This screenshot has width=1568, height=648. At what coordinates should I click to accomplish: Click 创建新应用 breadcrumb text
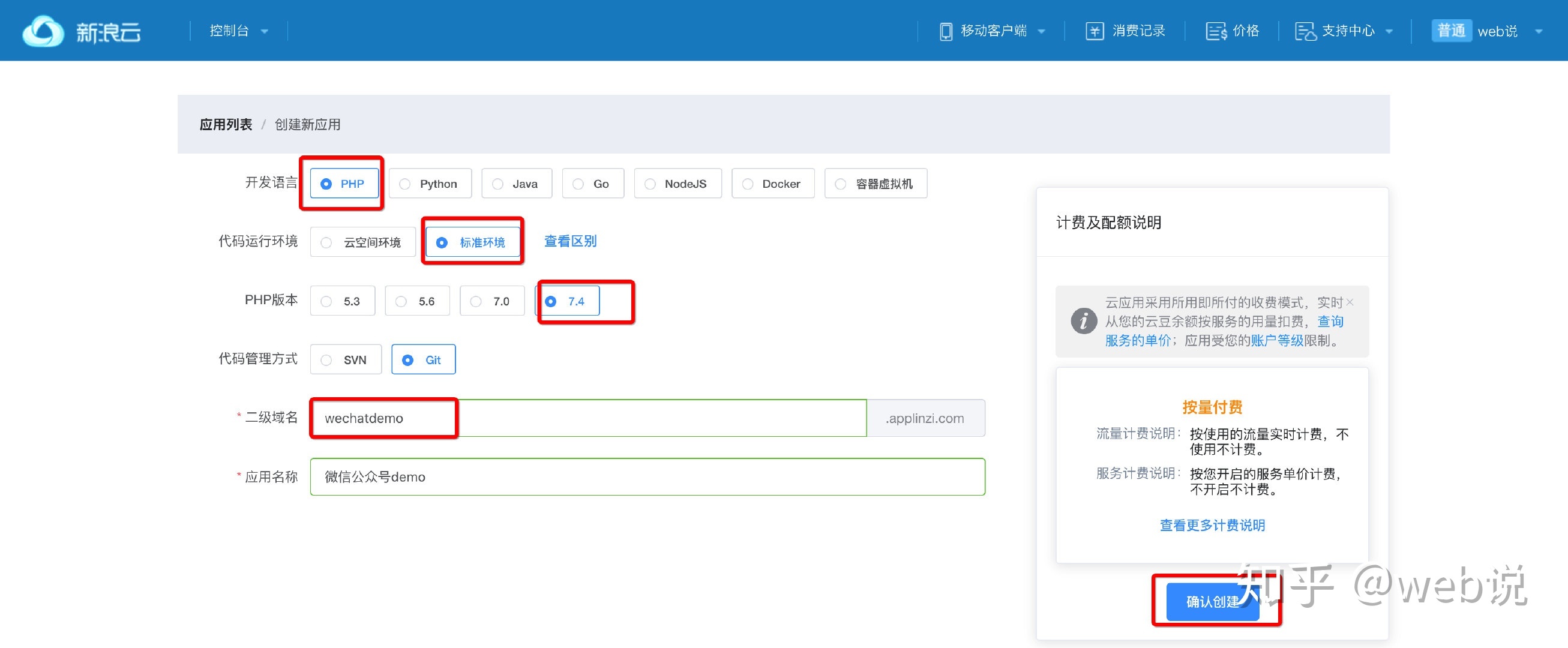tap(307, 124)
